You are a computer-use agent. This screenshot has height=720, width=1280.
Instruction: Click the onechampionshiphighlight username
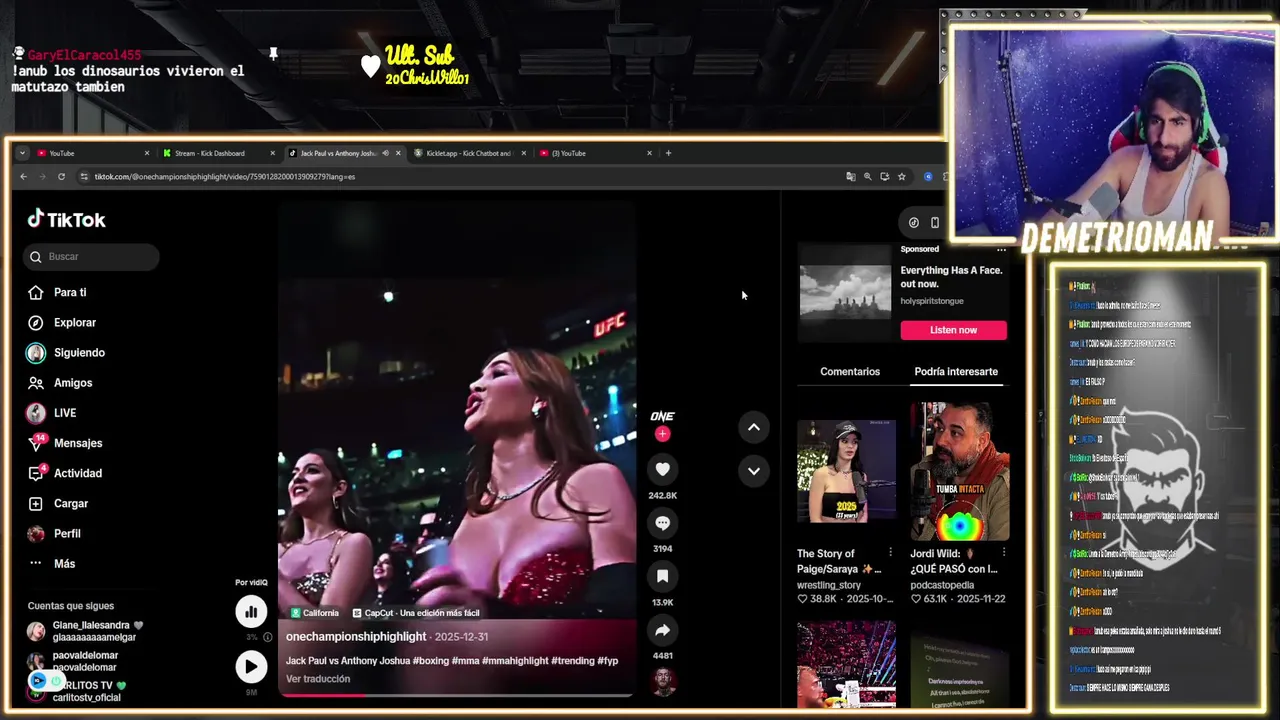(x=356, y=636)
